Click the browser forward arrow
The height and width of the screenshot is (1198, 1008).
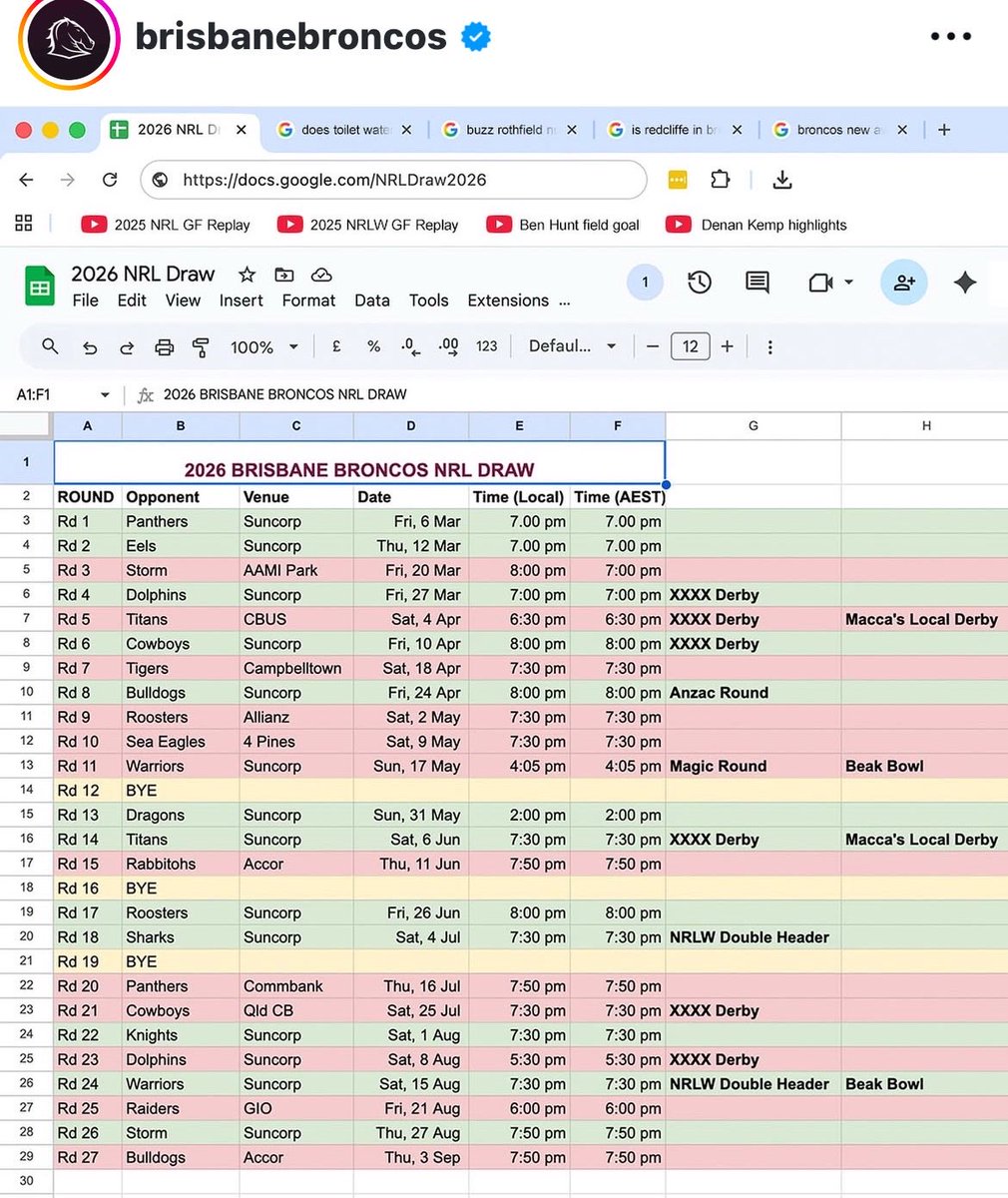[67, 180]
